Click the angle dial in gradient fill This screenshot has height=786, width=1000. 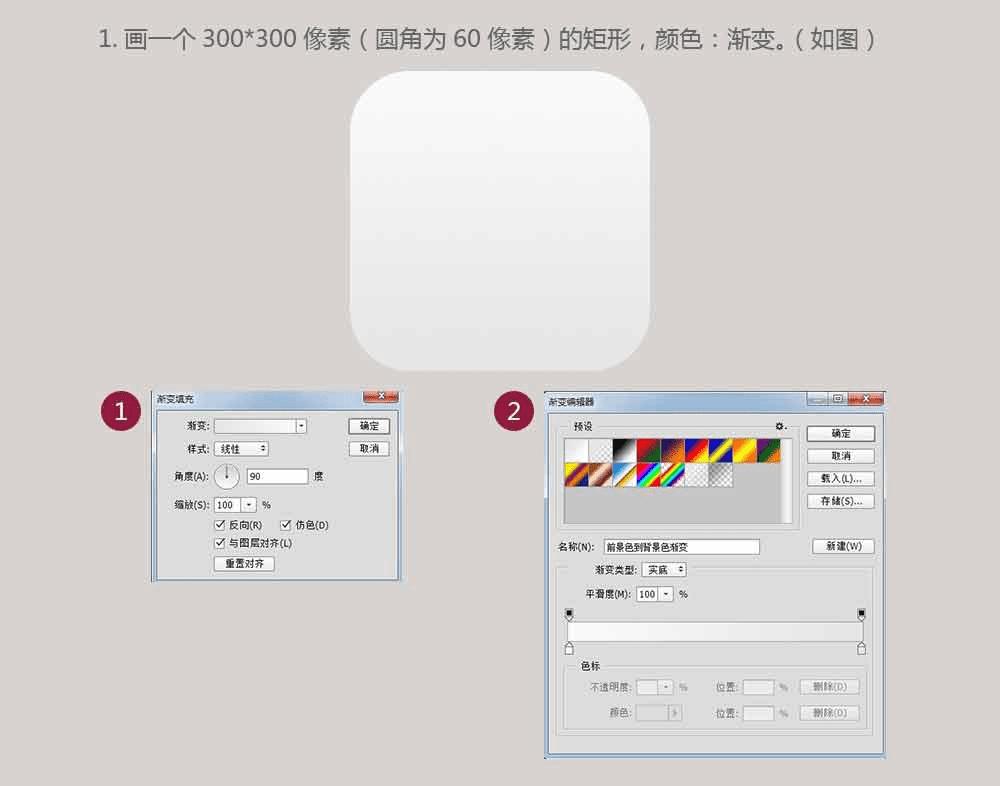226,476
